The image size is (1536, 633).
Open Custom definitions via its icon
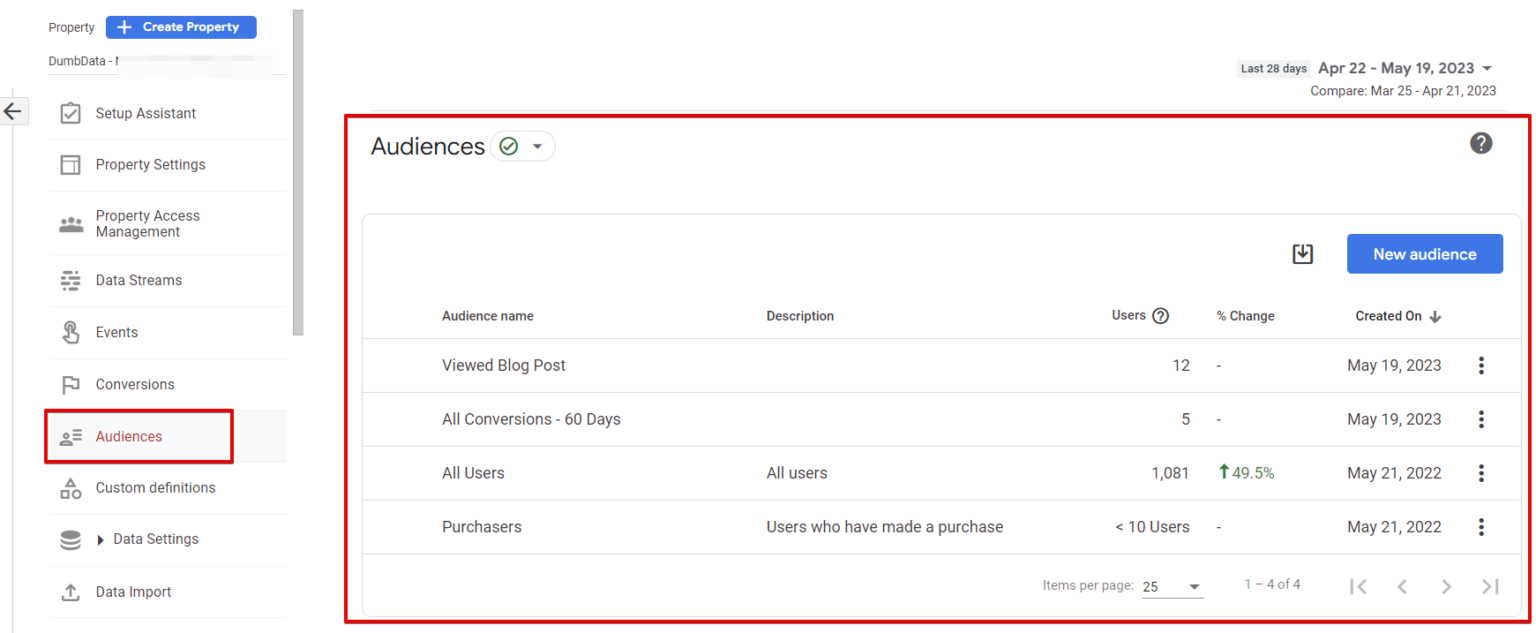click(70, 487)
